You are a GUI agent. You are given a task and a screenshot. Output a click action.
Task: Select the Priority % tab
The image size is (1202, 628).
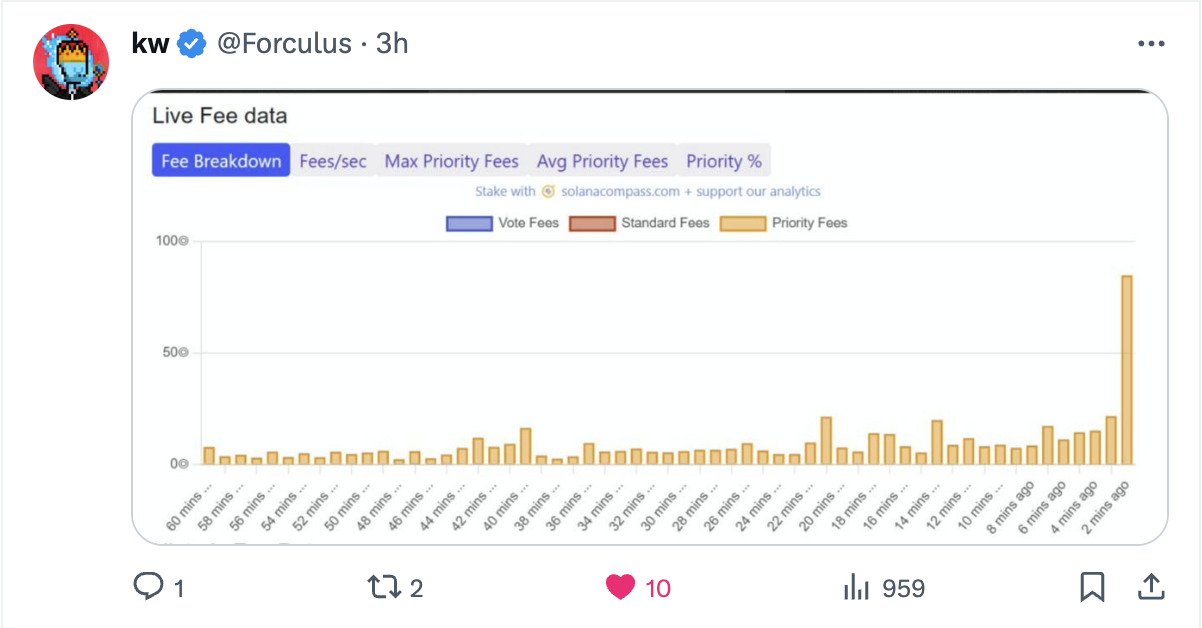point(724,161)
